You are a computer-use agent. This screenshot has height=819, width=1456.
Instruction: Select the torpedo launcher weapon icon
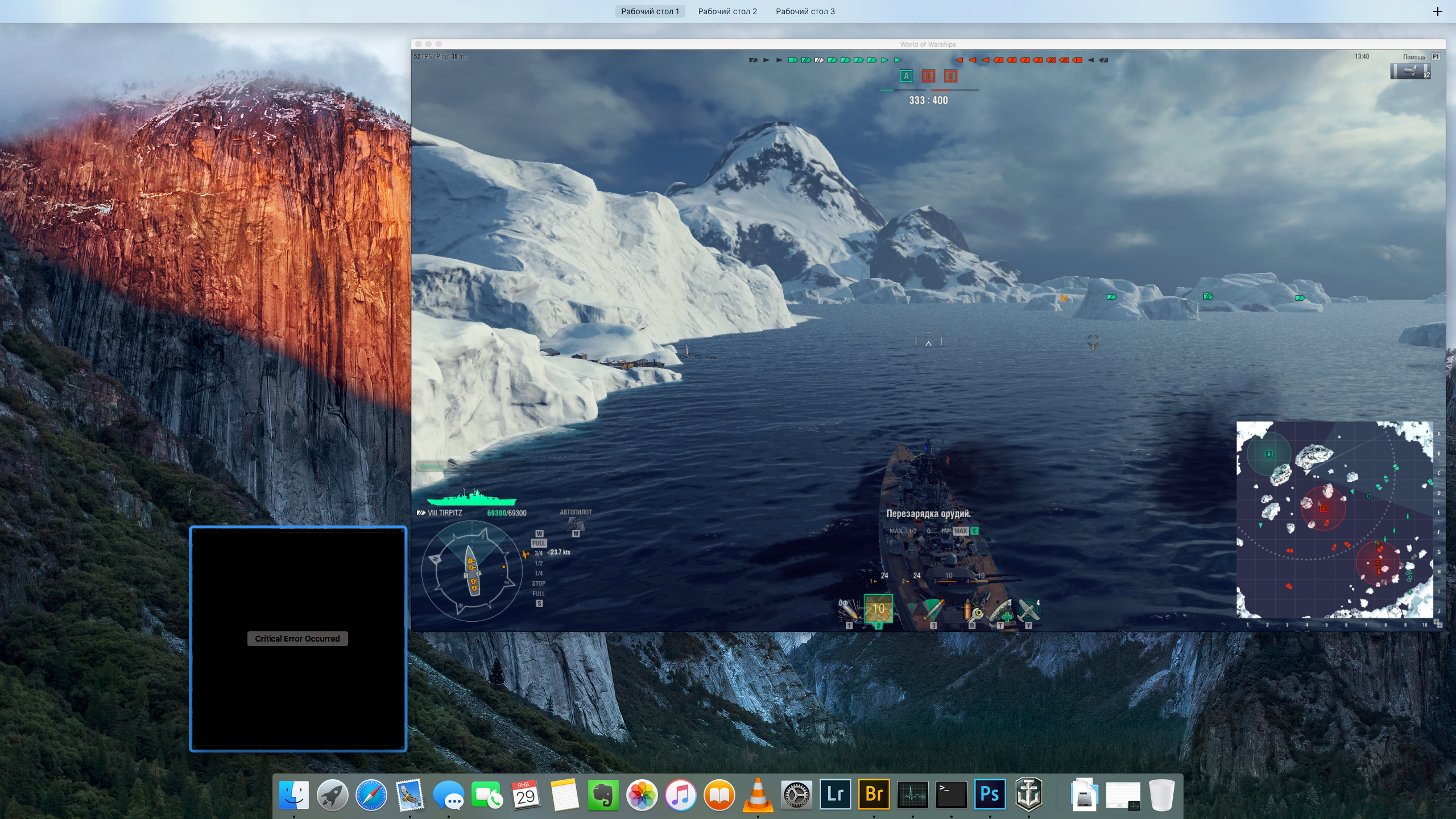[x=933, y=610]
